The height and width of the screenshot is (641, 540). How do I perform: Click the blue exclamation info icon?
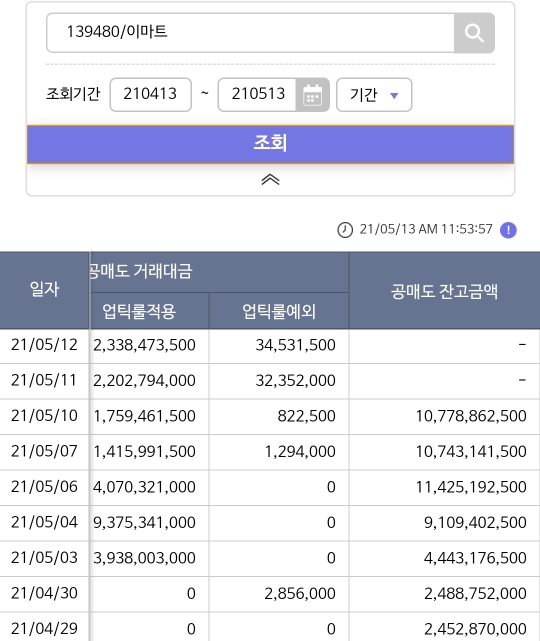click(508, 230)
